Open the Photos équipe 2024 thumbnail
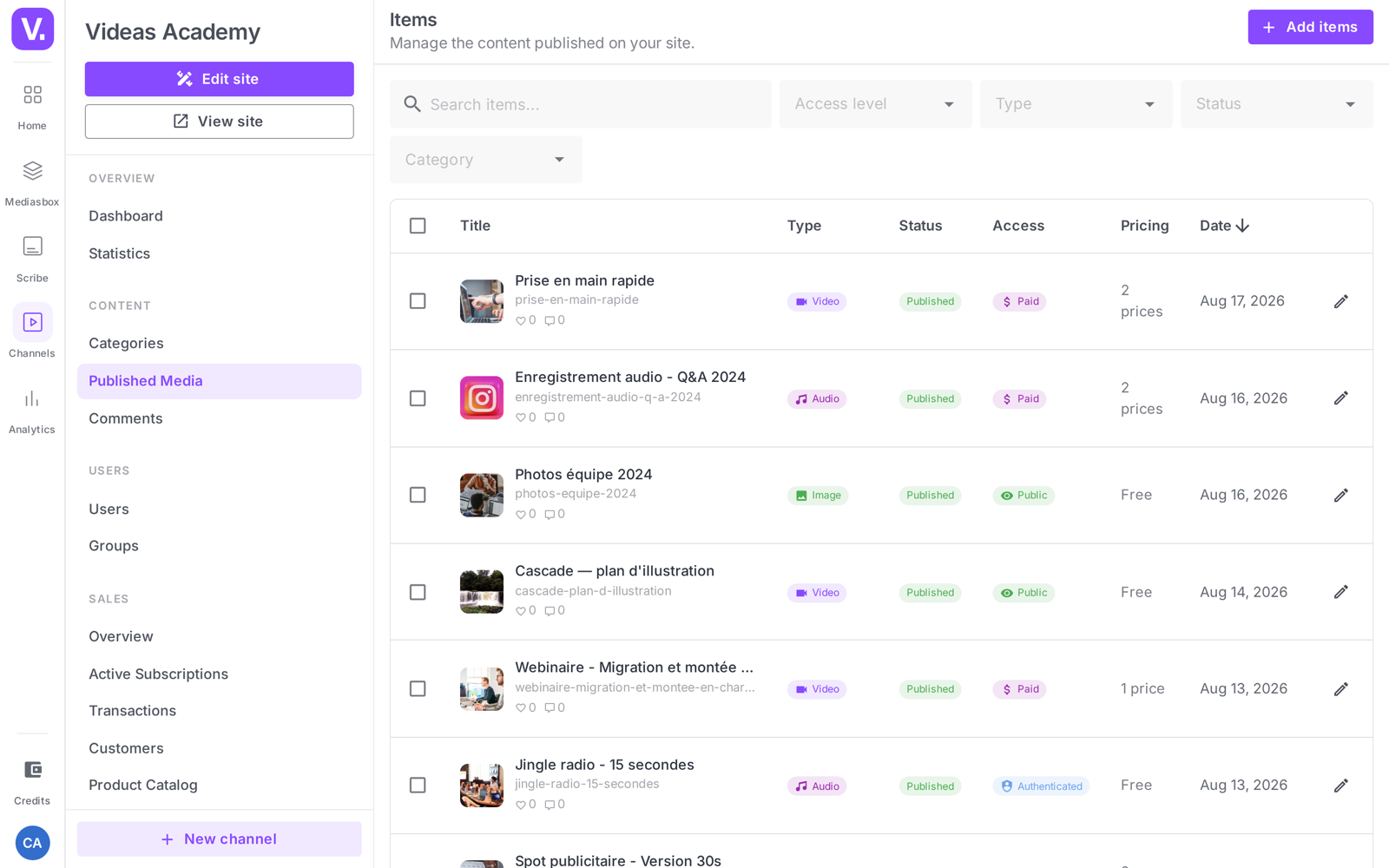This screenshot has width=1389, height=868. pyautogui.click(x=482, y=495)
